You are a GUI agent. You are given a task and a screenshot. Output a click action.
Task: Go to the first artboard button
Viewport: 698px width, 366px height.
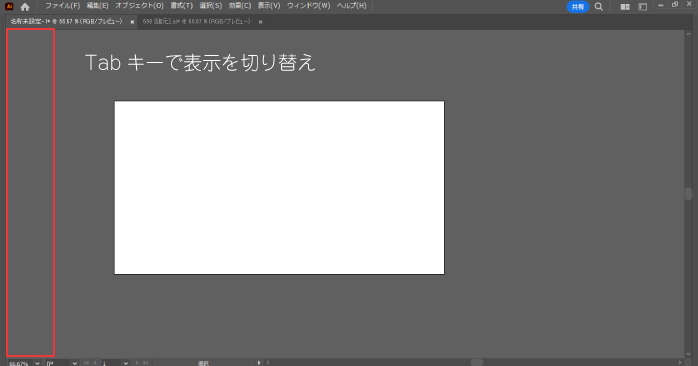point(86,363)
